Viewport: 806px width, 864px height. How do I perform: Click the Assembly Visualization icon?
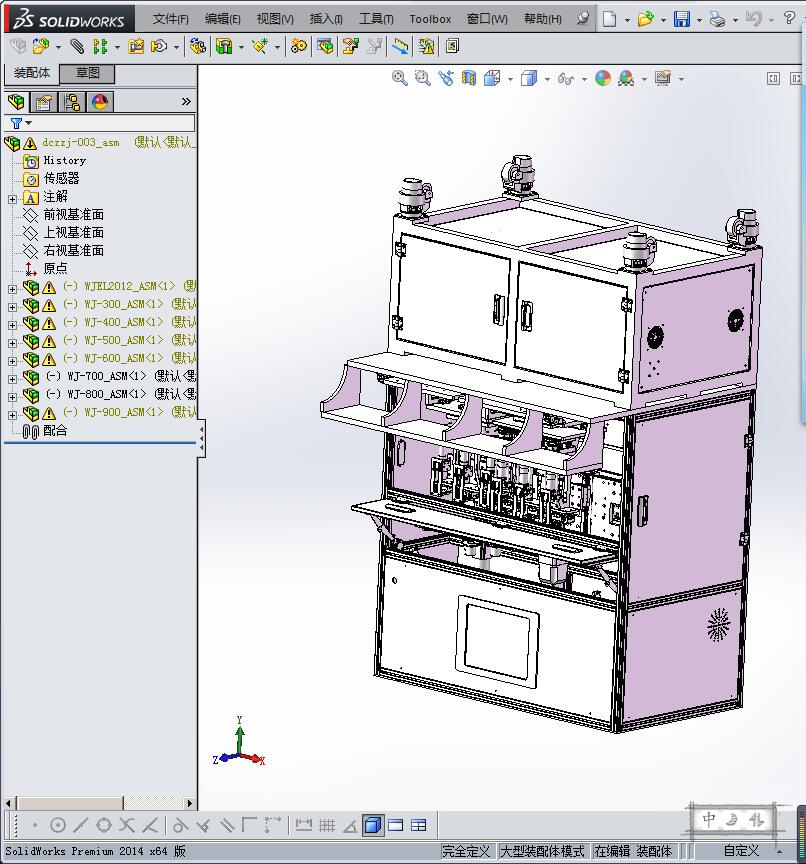click(x=452, y=46)
